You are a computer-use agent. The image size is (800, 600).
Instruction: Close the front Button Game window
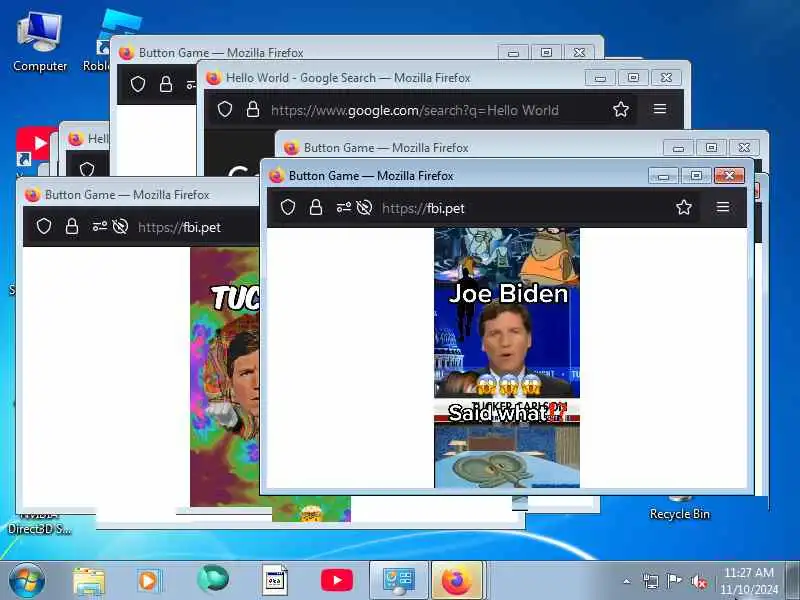[729, 176]
